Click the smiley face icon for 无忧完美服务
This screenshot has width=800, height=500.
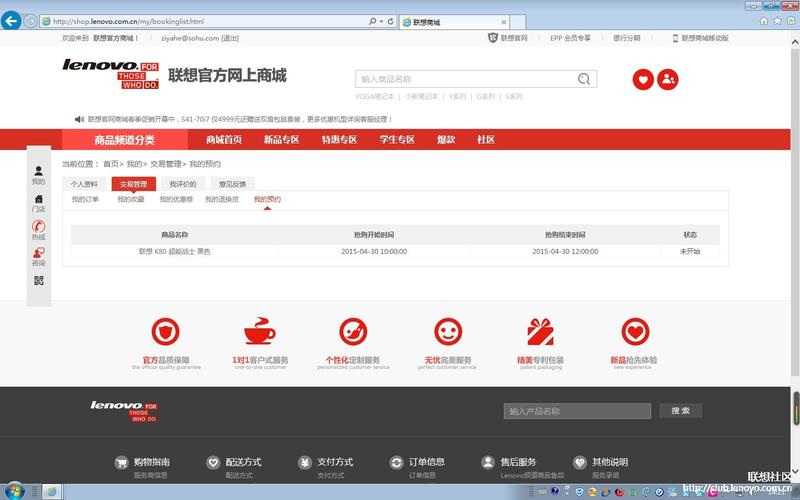tap(448, 332)
